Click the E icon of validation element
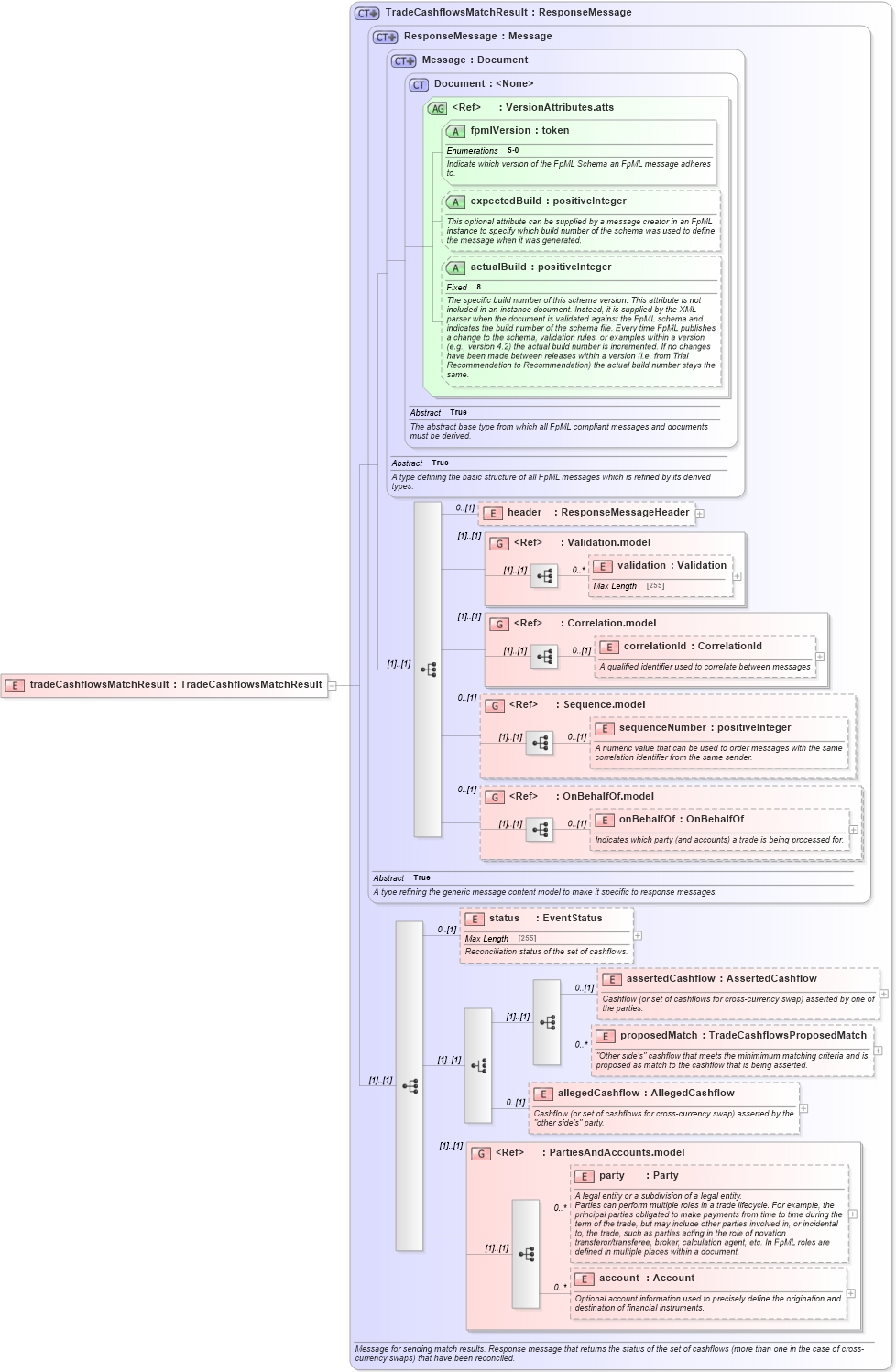Viewport: 896px width, 1372px height. [603, 566]
